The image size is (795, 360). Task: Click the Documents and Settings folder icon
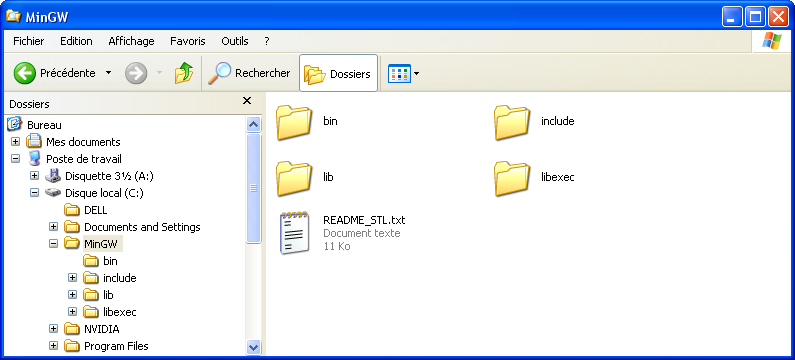[x=72, y=227]
